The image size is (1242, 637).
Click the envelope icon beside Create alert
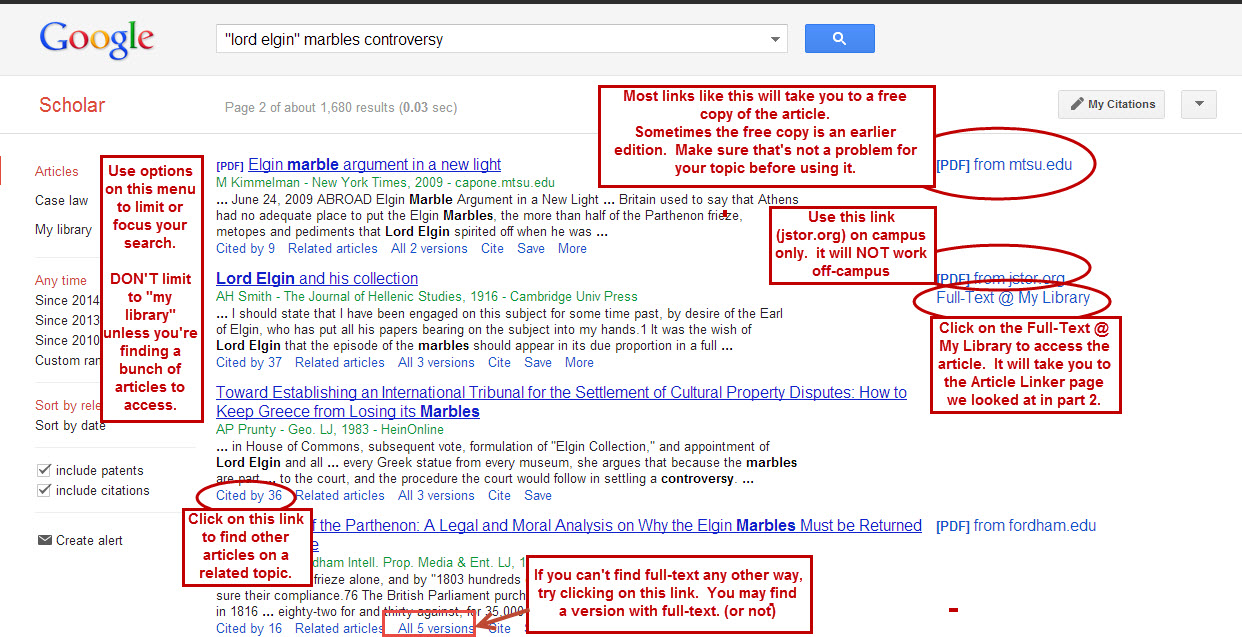44,540
